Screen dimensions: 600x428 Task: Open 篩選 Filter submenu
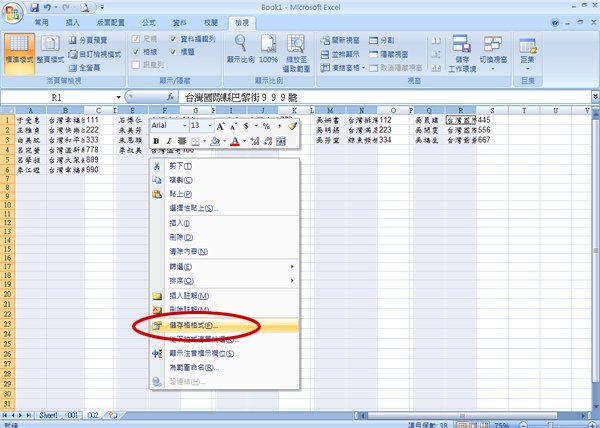click(x=224, y=267)
